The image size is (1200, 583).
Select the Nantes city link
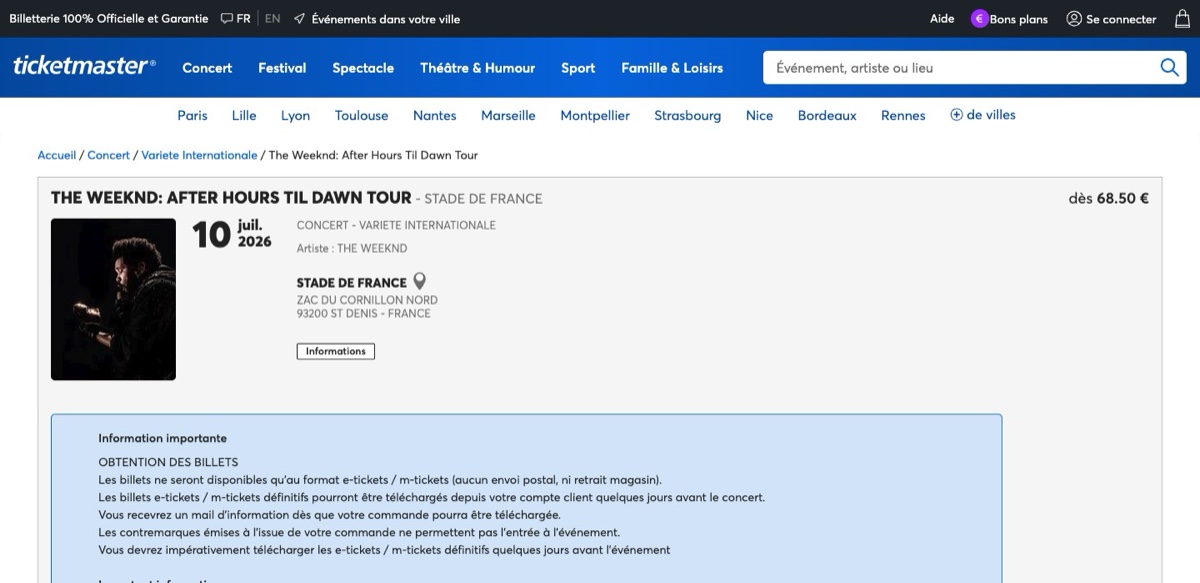(435, 115)
